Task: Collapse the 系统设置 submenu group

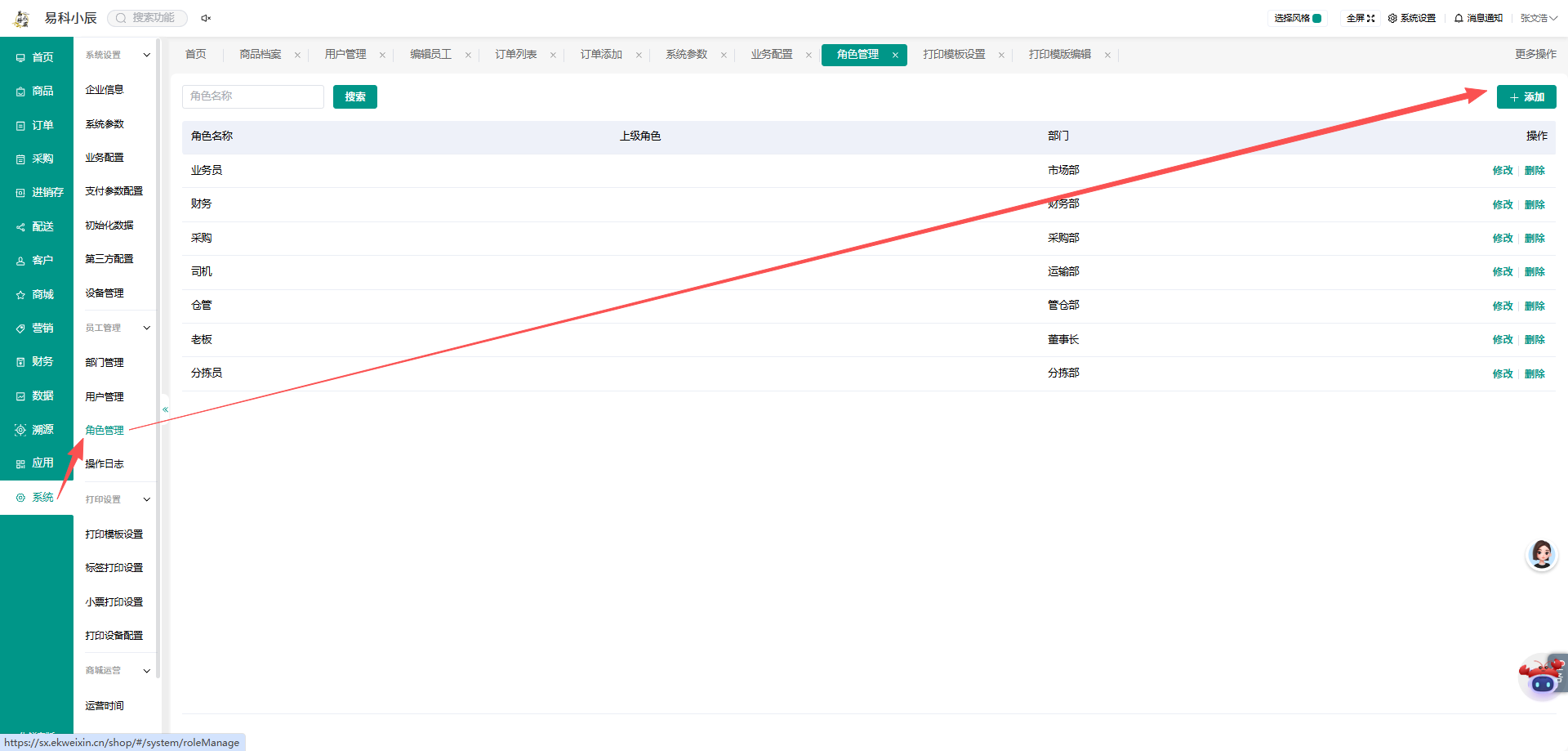Action: 147,56
